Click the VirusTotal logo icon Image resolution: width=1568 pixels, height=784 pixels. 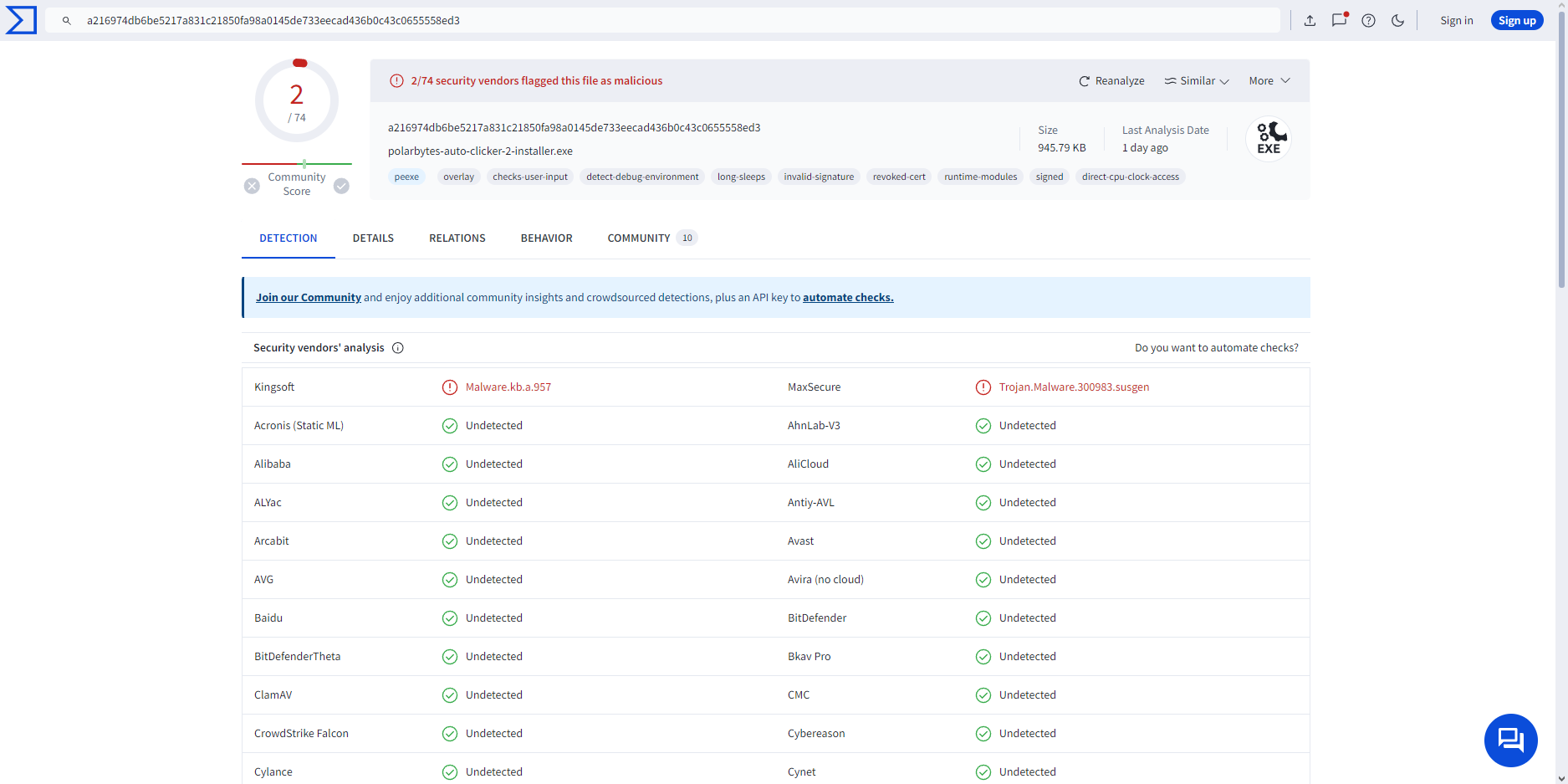(x=21, y=20)
